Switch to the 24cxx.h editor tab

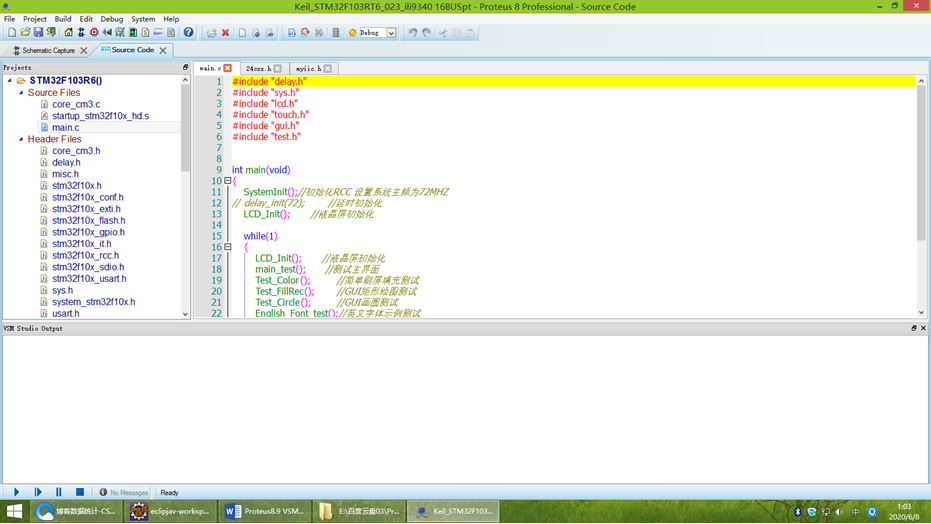258,69
